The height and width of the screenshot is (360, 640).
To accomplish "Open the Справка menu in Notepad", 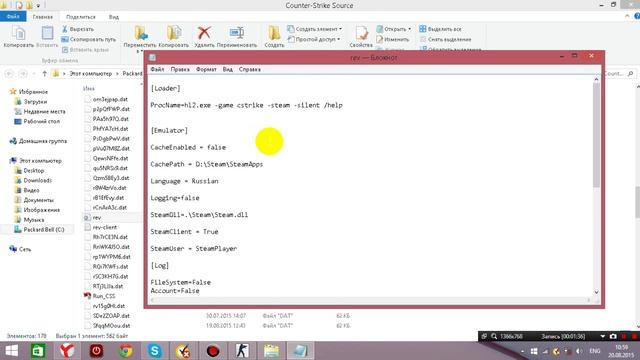I will 250,69.
